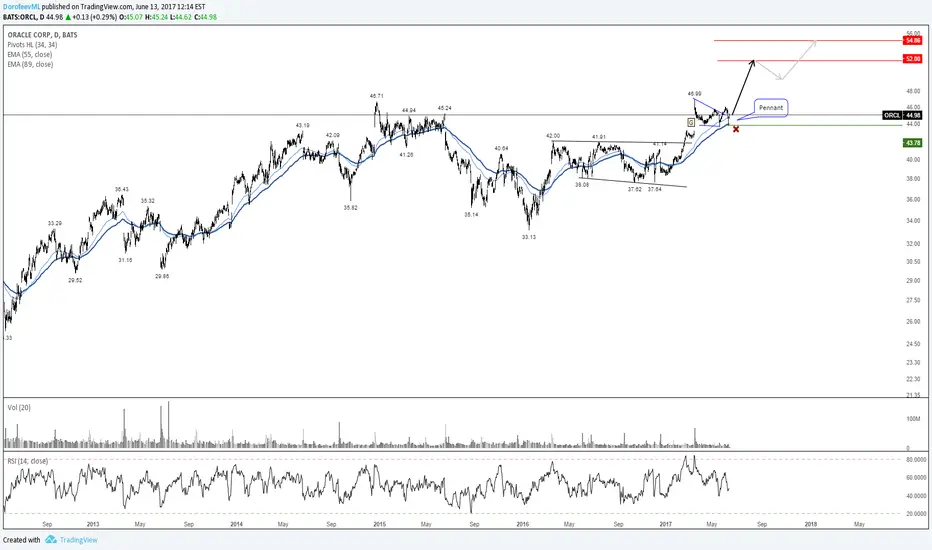This screenshot has width=932, height=550.
Task: Click the RSI (14, close) indicator label
Action: 27,461
